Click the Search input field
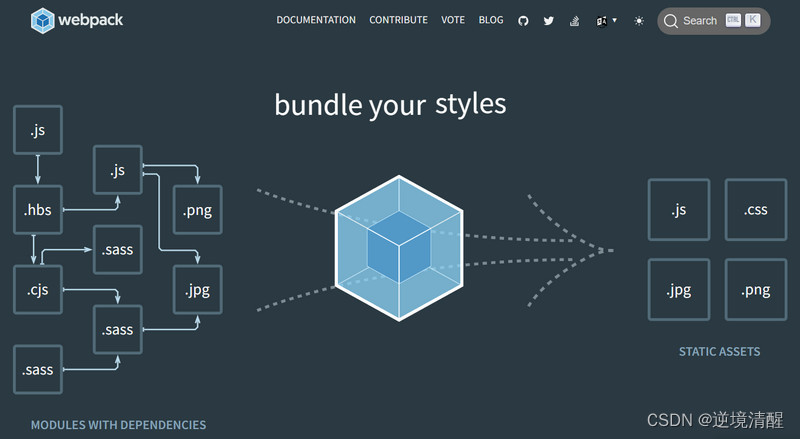This screenshot has width=800, height=439. click(x=713, y=21)
